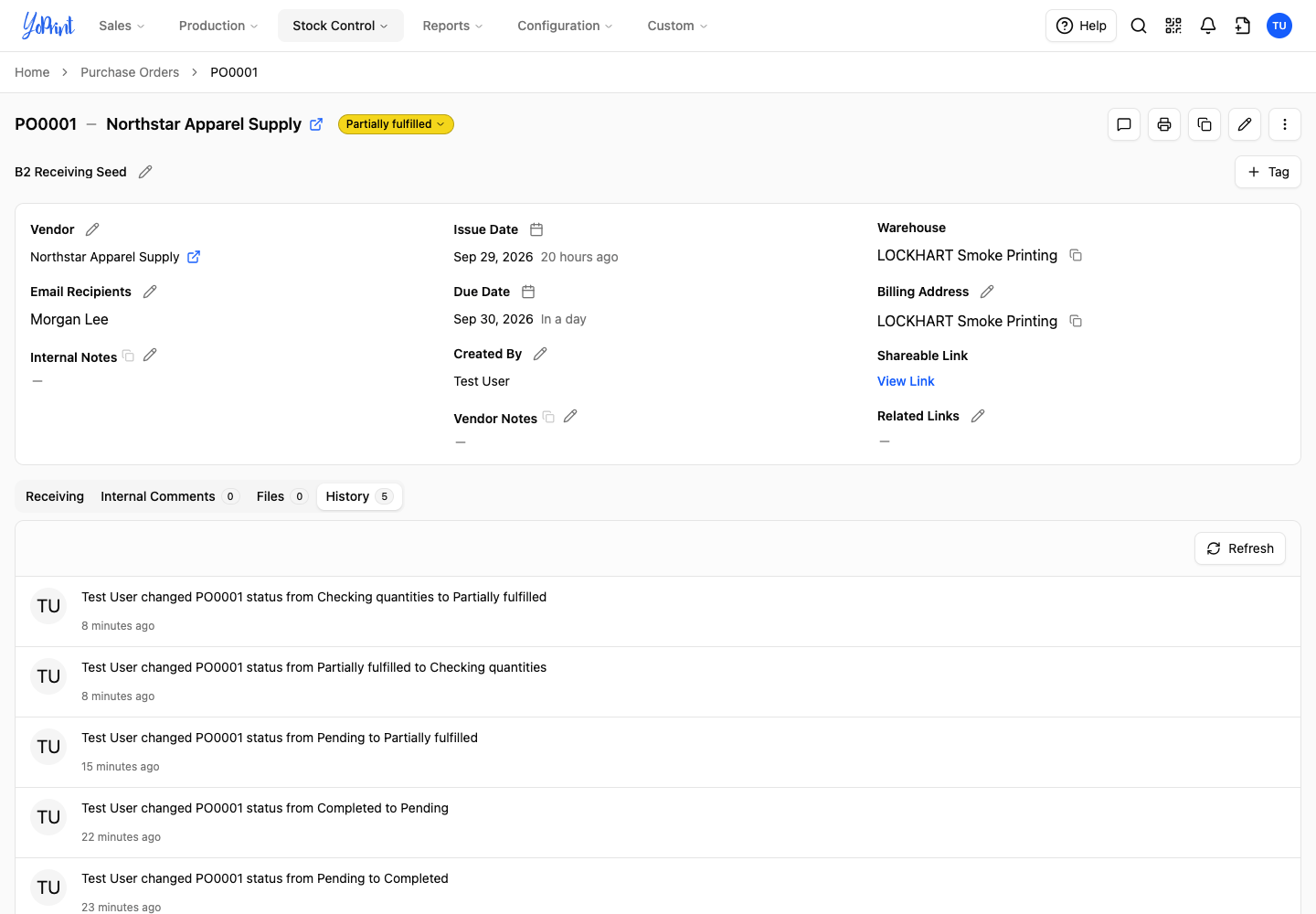Edit the Related Links field

[978, 416]
